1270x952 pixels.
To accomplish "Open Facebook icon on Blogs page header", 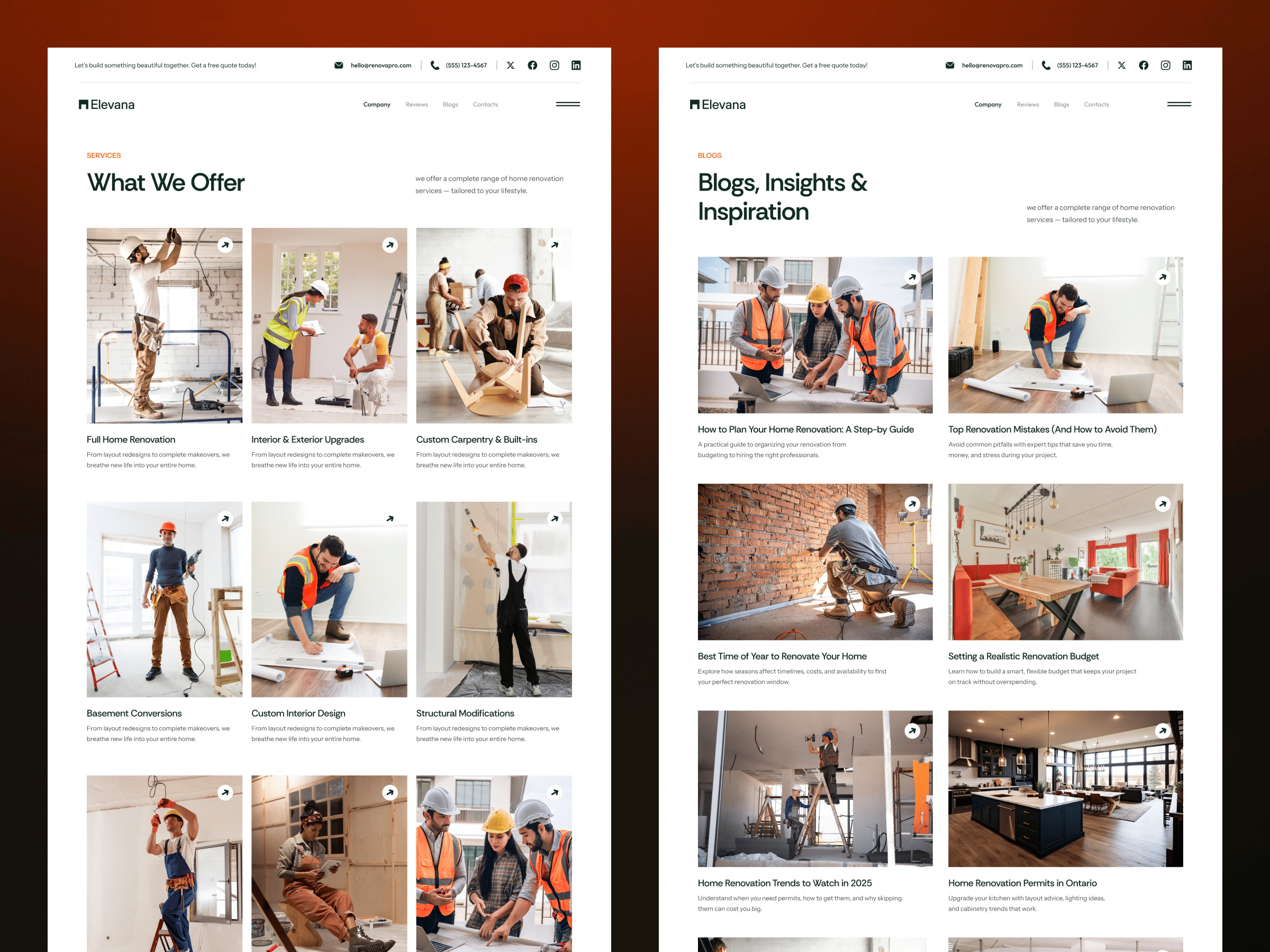I will tap(1143, 66).
